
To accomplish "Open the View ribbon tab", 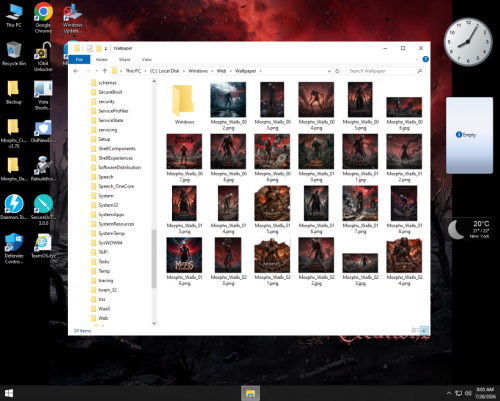I will [x=146, y=59].
